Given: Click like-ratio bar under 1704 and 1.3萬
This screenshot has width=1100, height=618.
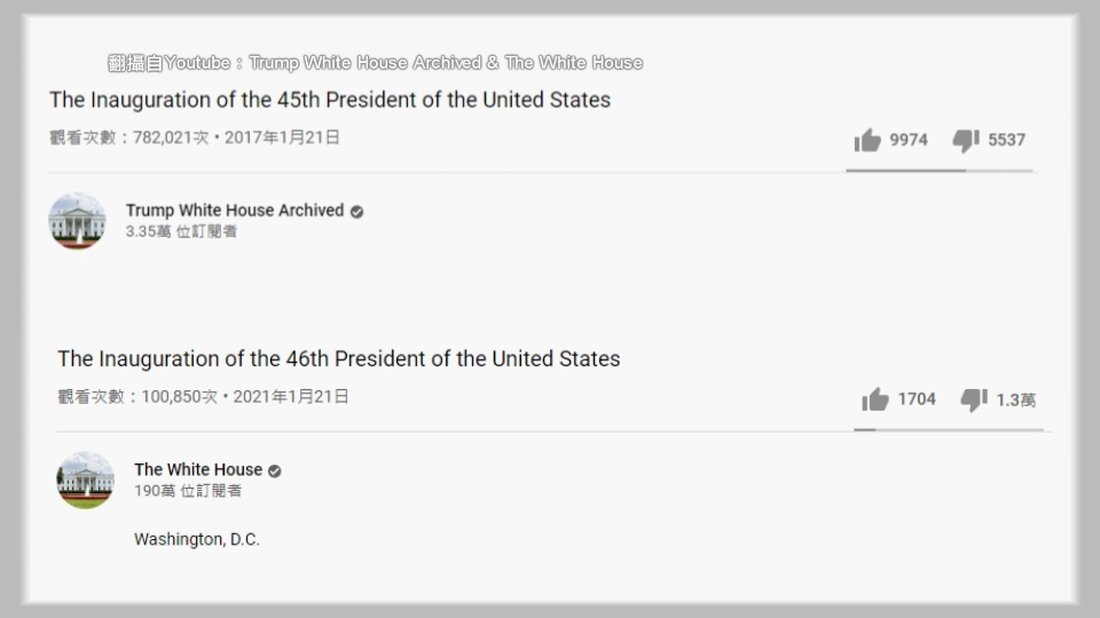Looking at the screenshot, I should [947, 430].
